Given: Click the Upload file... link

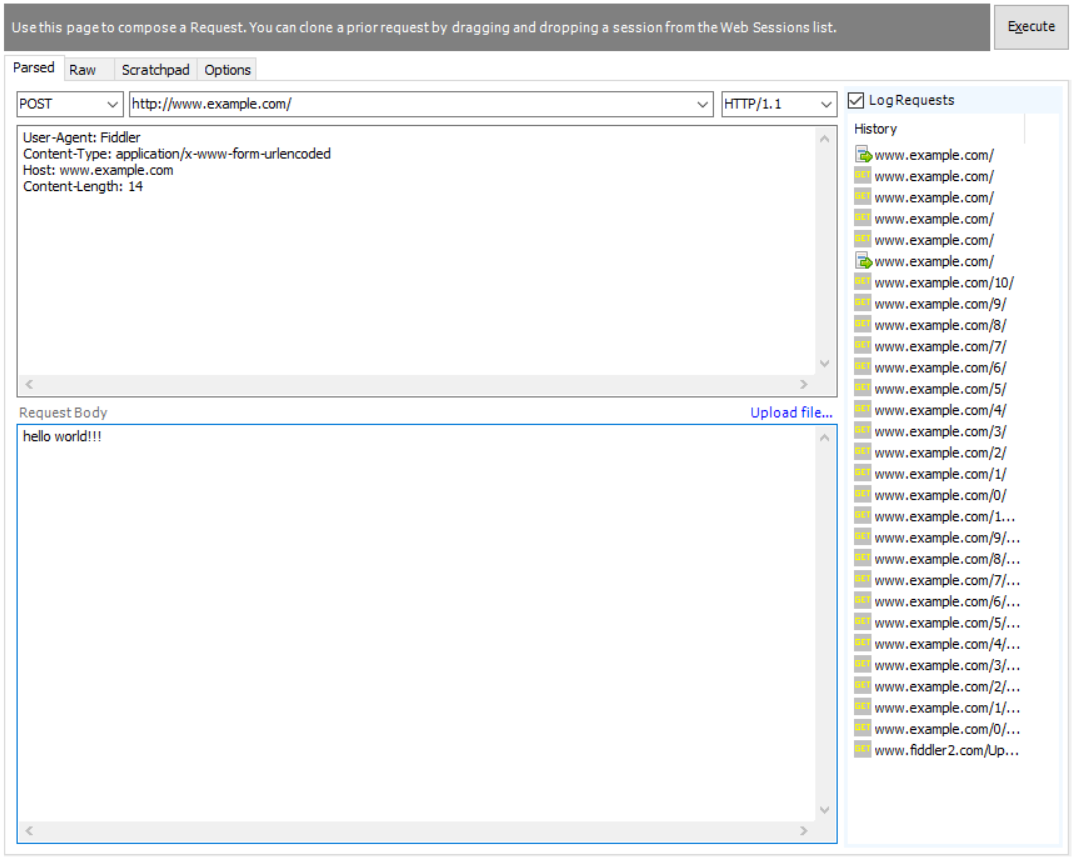Looking at the screenshot, I should click(x=791, y=412).
